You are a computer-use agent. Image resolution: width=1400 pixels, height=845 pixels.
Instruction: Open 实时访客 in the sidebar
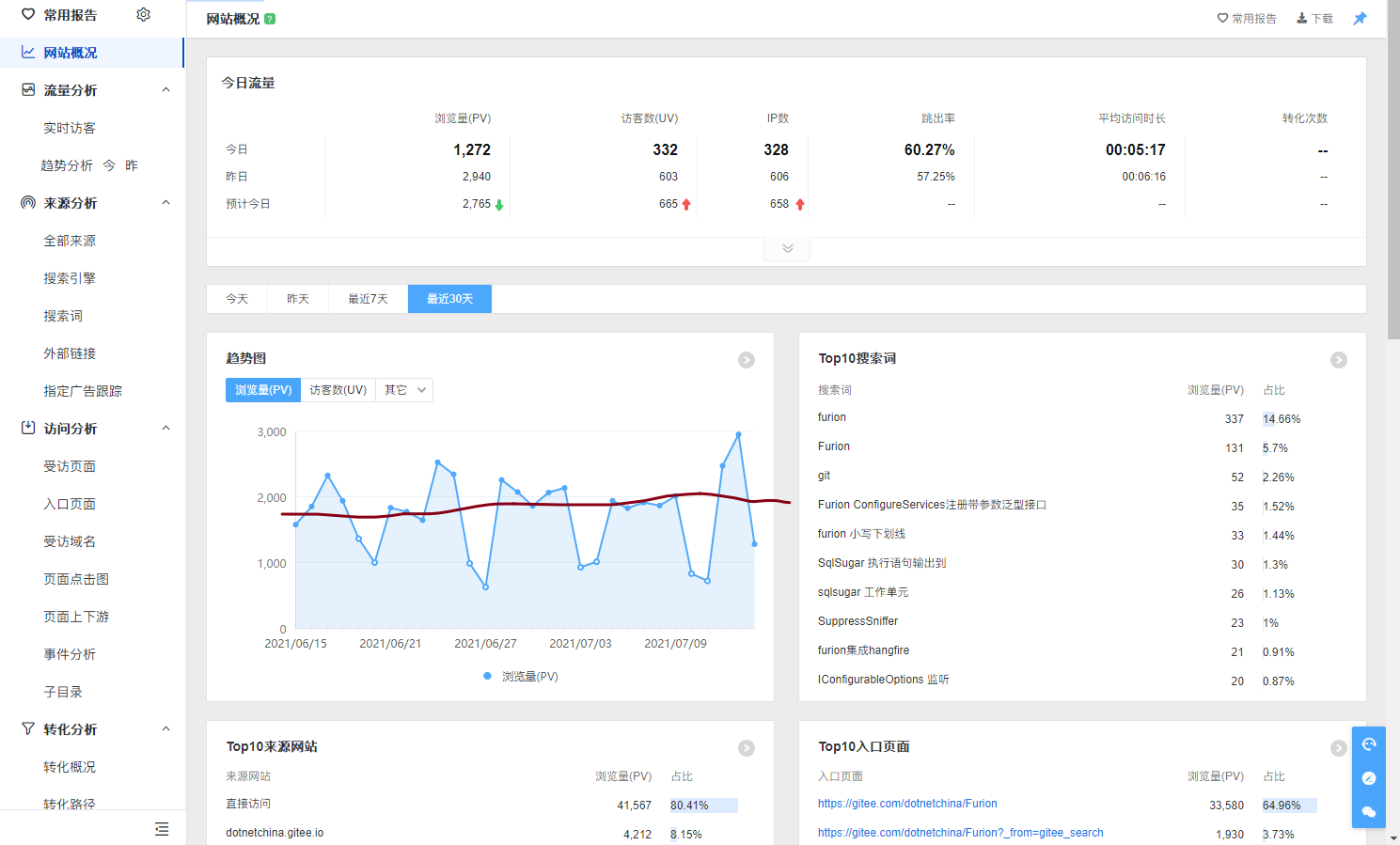point(70,128)
